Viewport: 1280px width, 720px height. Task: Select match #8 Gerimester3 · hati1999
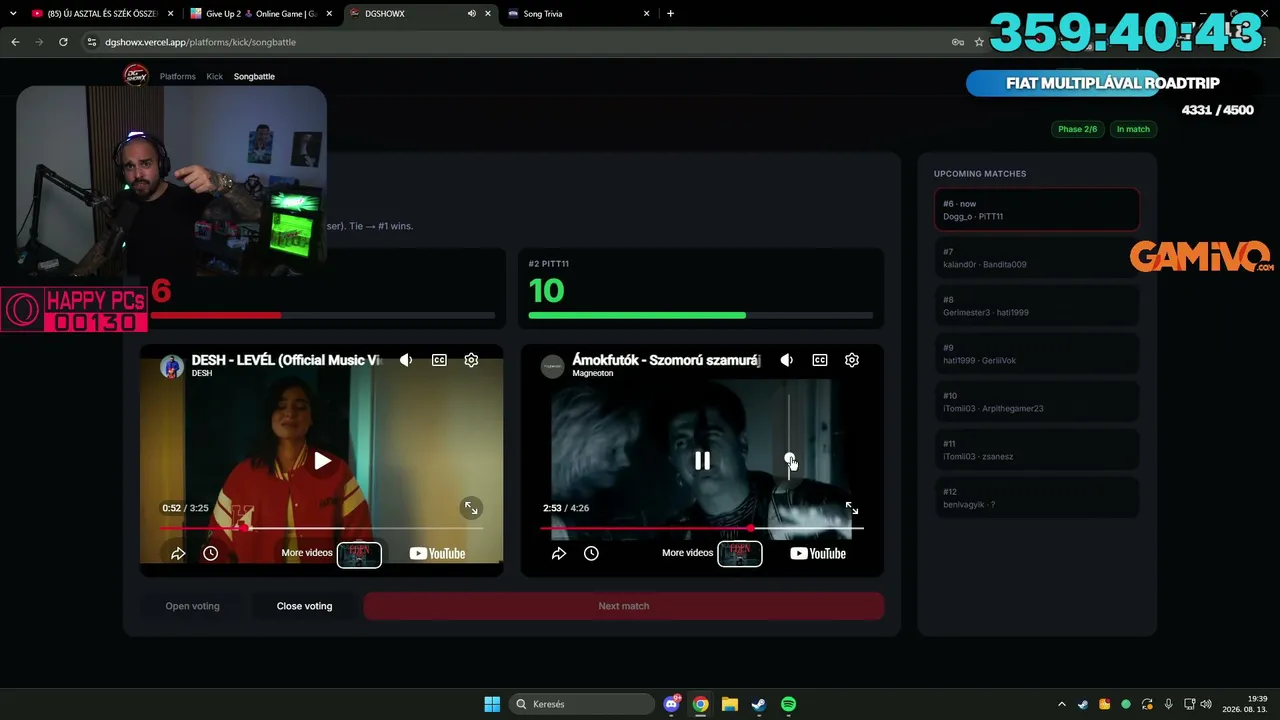click(x=1037, y=306)
